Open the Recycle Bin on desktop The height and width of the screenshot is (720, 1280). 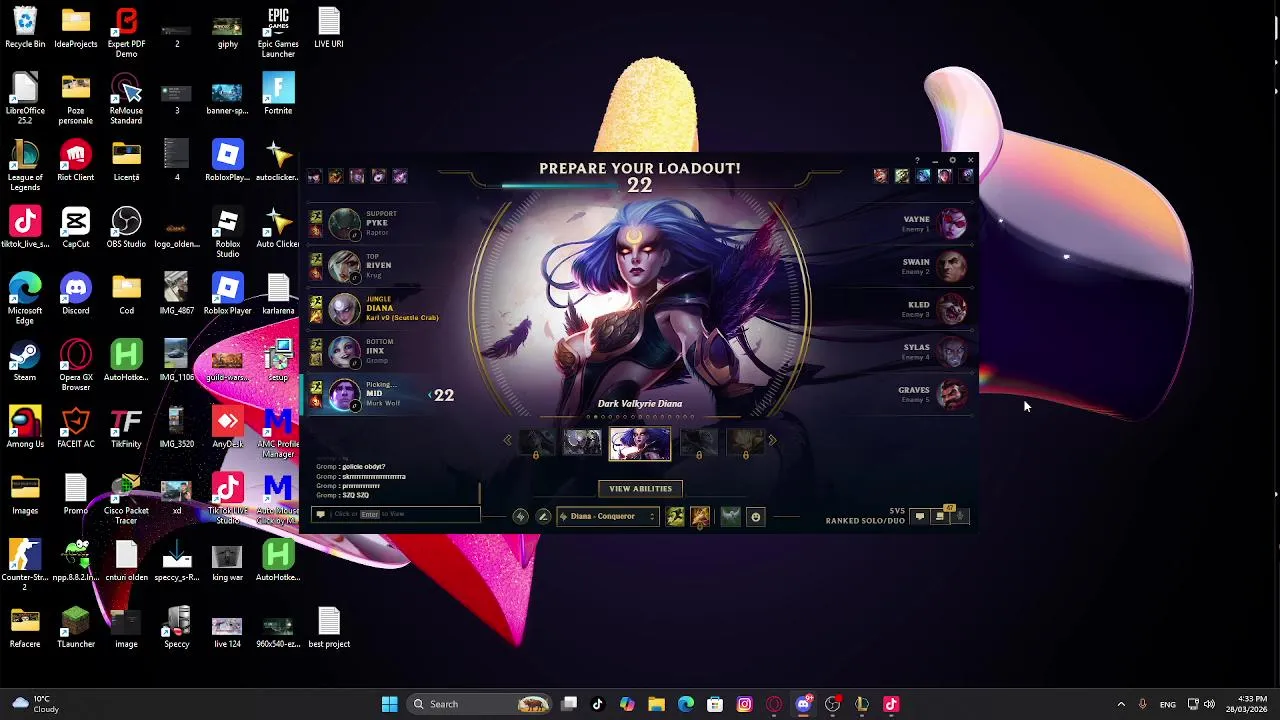pos(25,28)
